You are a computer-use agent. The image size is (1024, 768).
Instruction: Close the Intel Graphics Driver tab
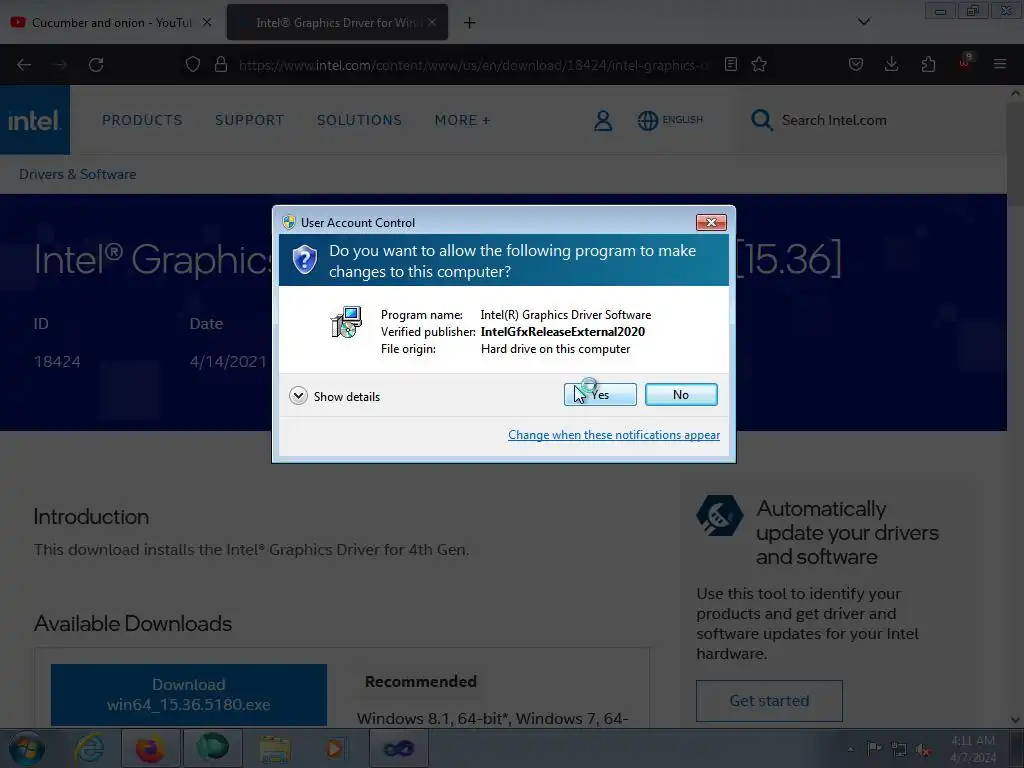432,22
